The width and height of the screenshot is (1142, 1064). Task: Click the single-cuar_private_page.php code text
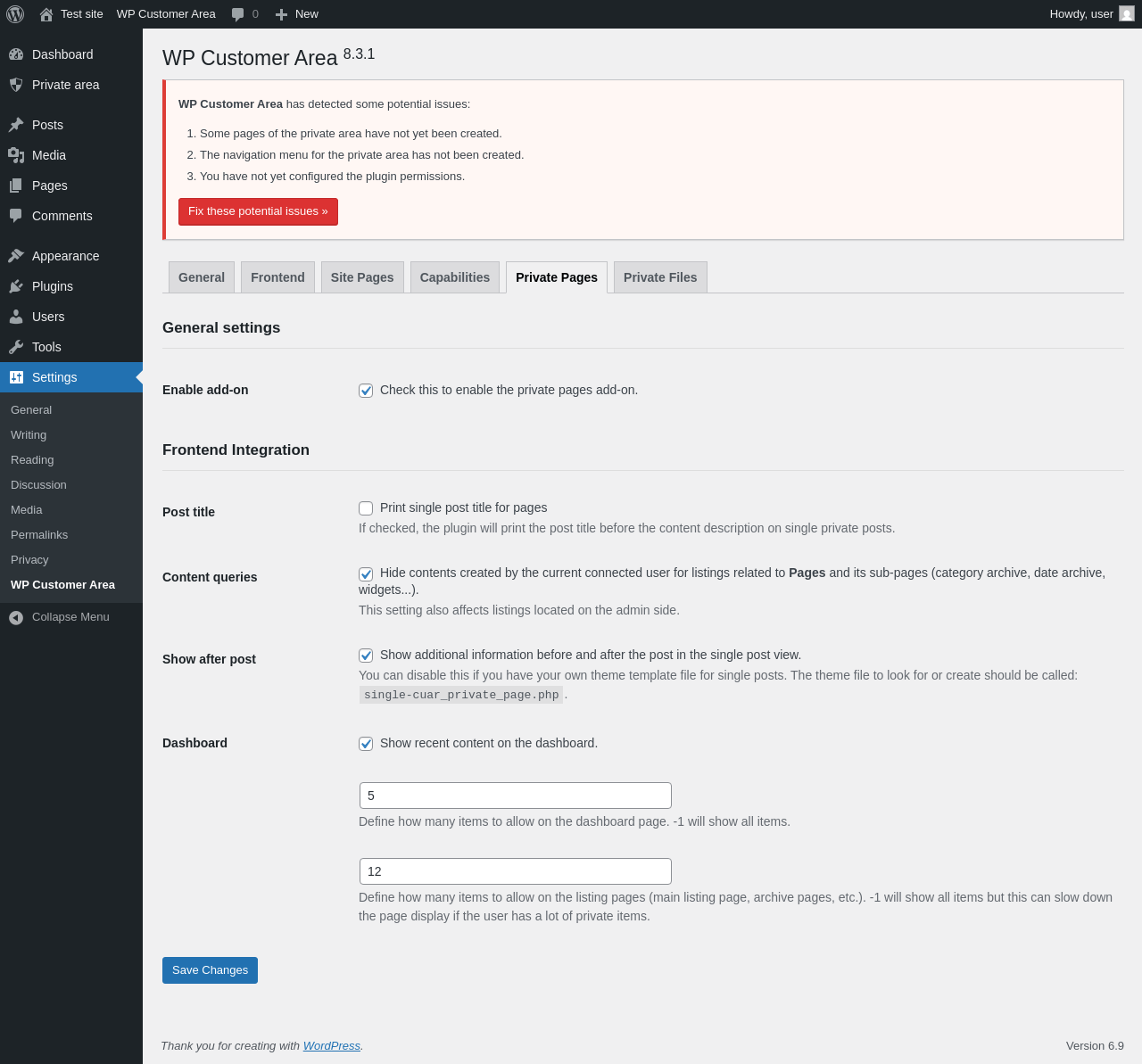(x=461, y=695)
